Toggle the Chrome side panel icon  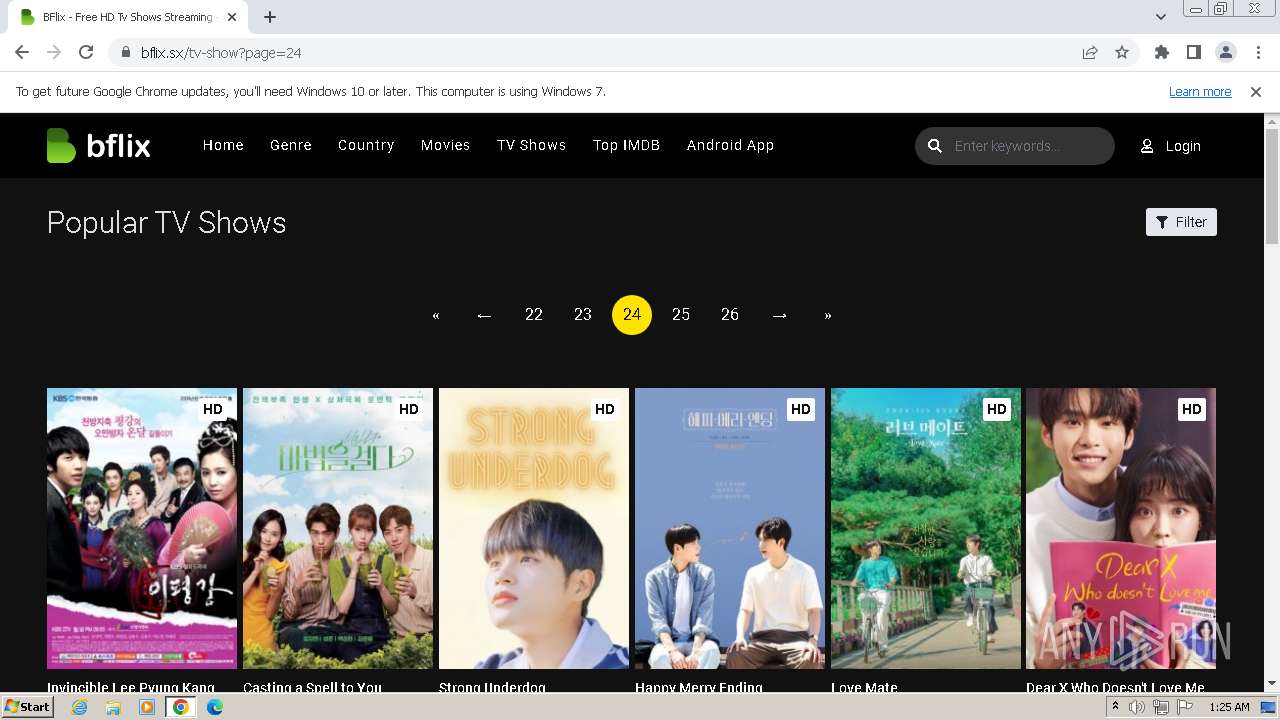tap(1194, 53)
